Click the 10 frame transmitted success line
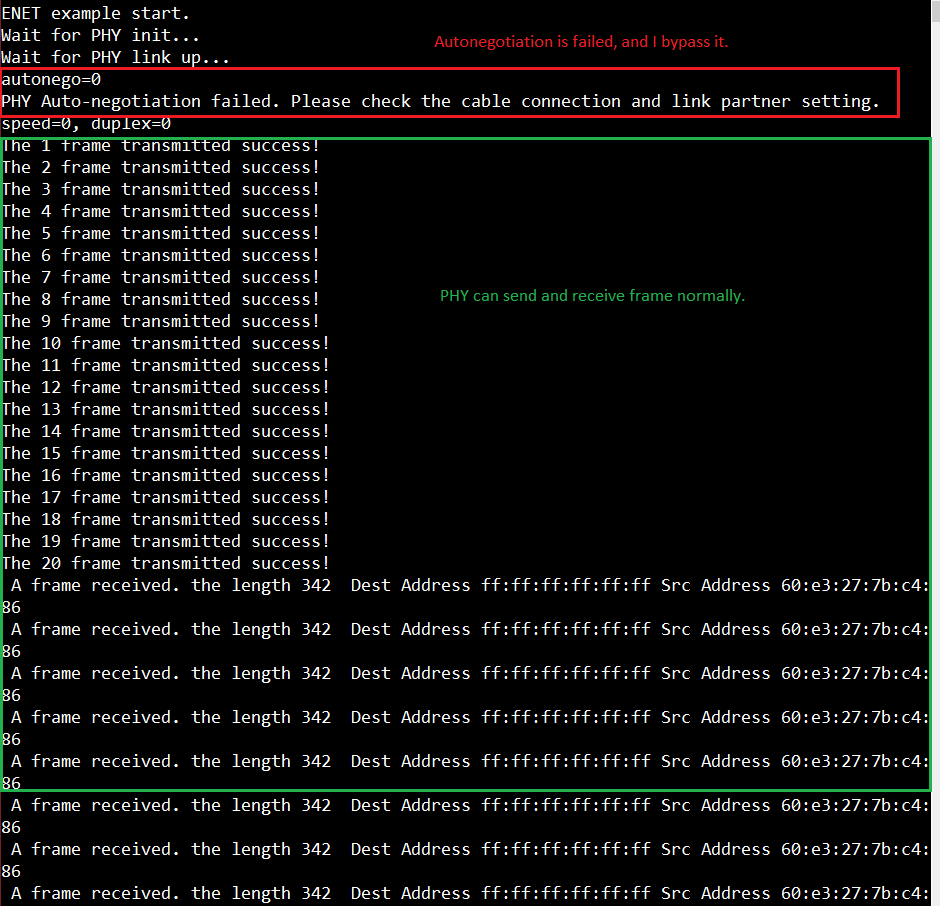 (x=165, y=343)
